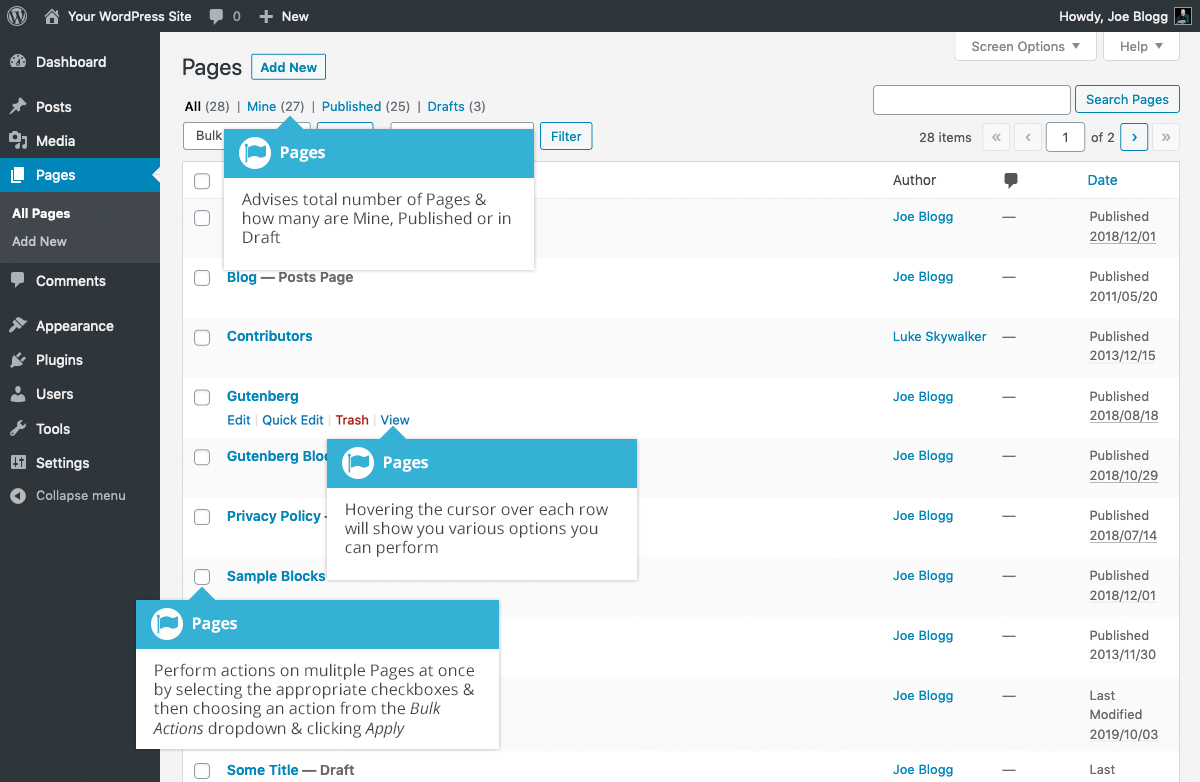Click the Filter button
This screenshot has width=1200, height=782.
point(566,136)
